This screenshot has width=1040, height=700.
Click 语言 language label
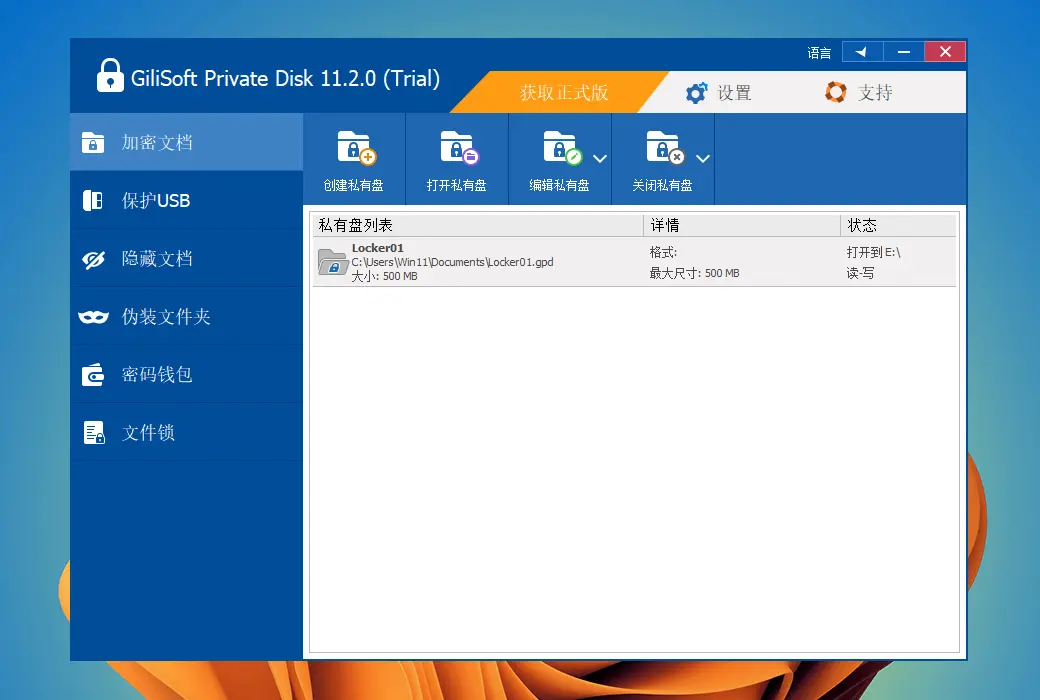pyautogui.click(x=819, y=52)
